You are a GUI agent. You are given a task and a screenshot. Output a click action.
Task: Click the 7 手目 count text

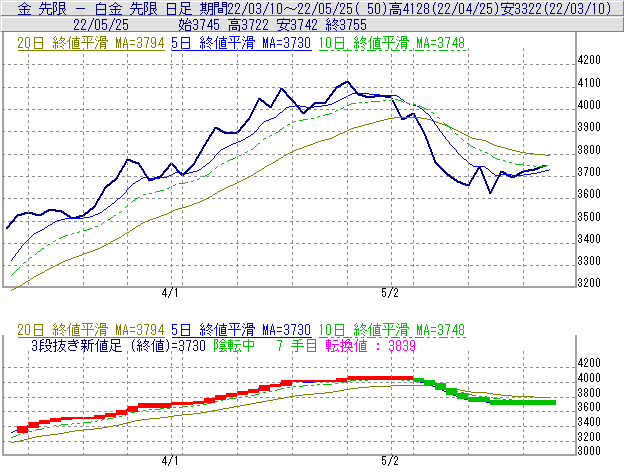pyautogui.click(x=296, y=346)
